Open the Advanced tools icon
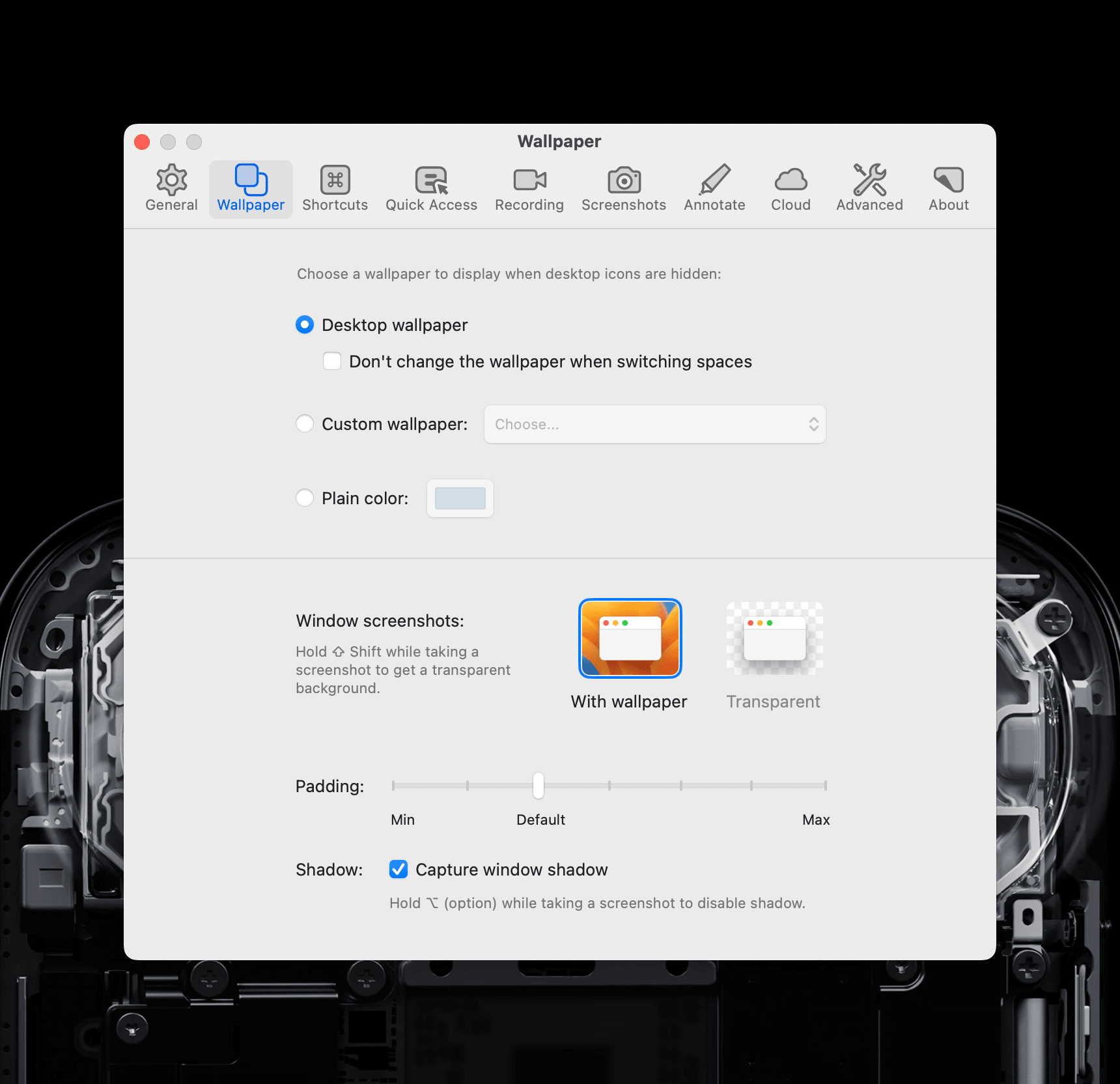1120x1084 pixels. click(x=869, y=180)
